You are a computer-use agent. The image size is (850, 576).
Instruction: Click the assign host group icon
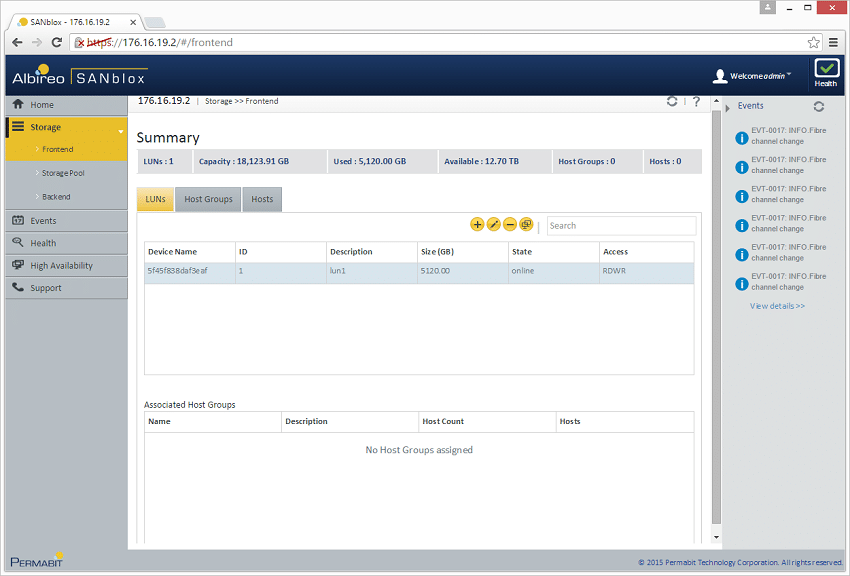526,224
